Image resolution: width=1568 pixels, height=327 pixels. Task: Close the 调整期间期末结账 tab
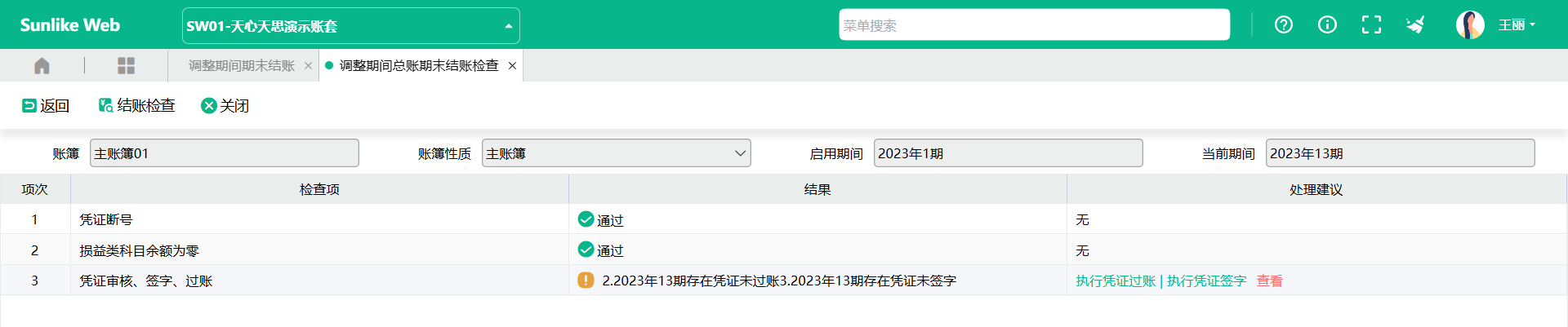click(x=308, y=66)
